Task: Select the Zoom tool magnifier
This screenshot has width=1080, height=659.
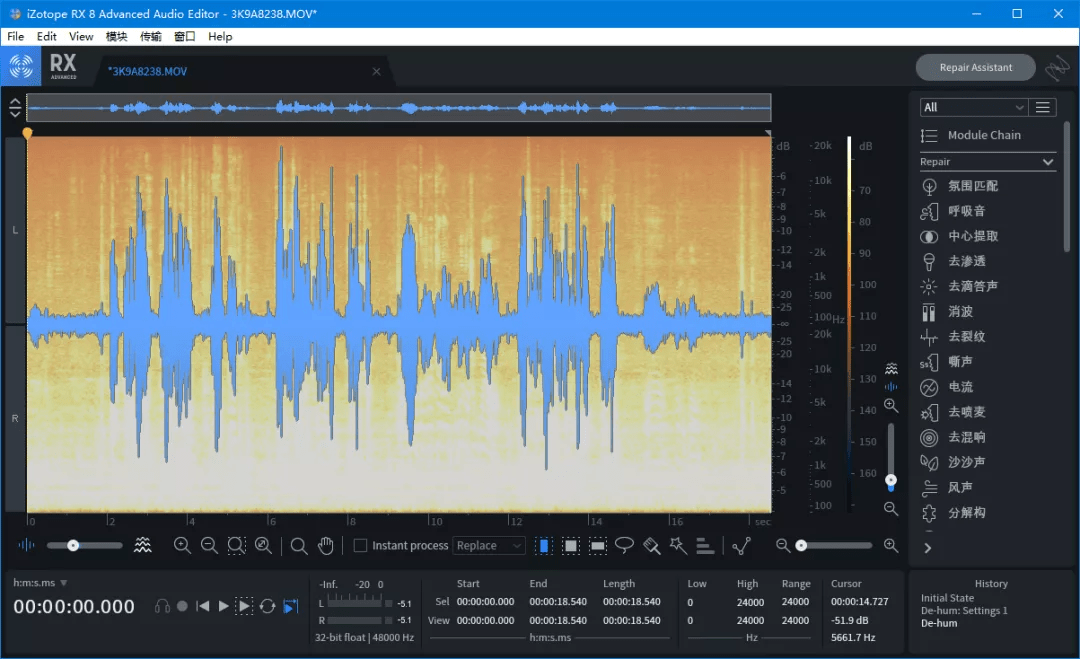Action: [x=299, y=546]
